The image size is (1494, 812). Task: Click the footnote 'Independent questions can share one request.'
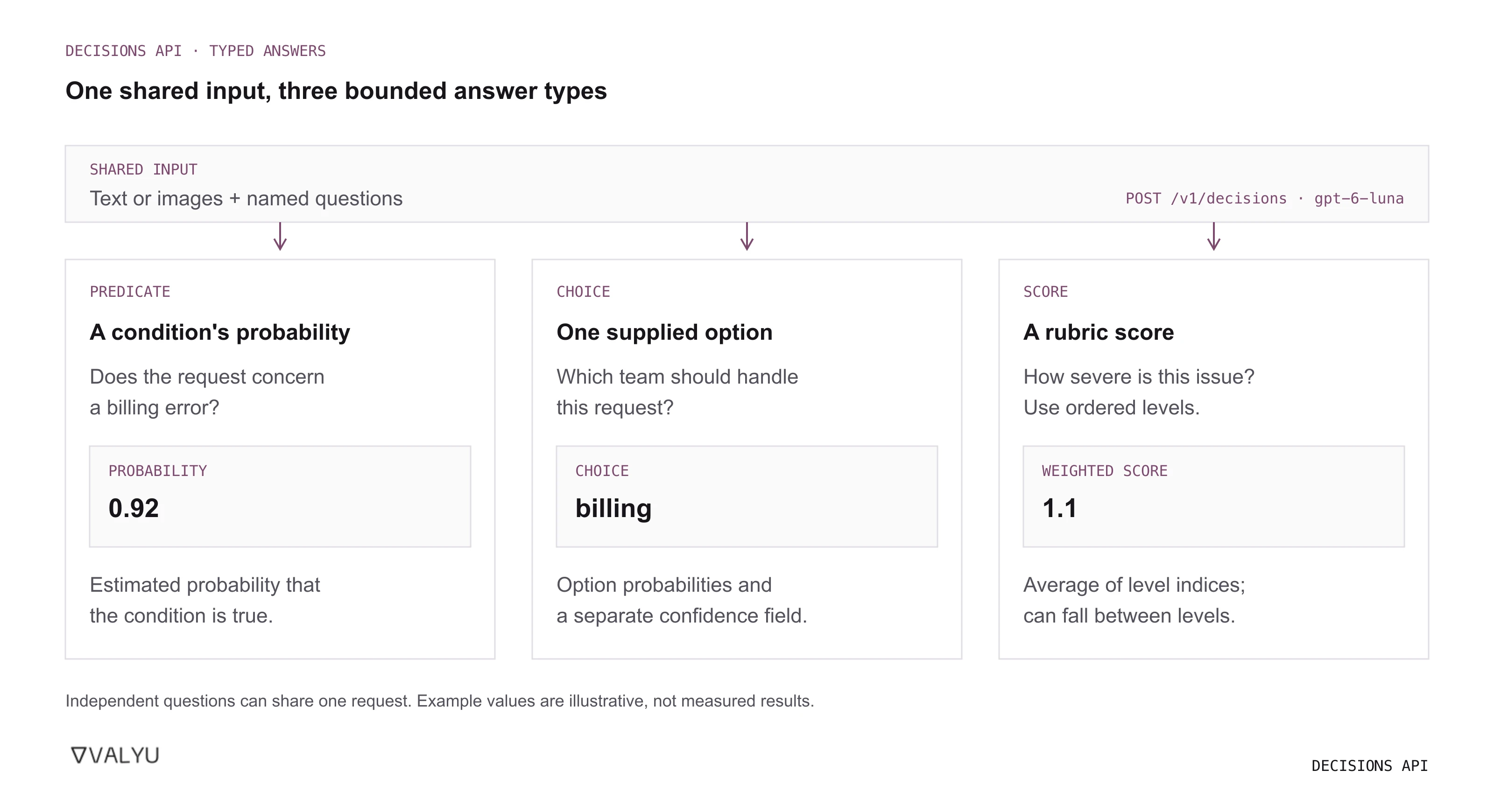[x=239, y=701]
